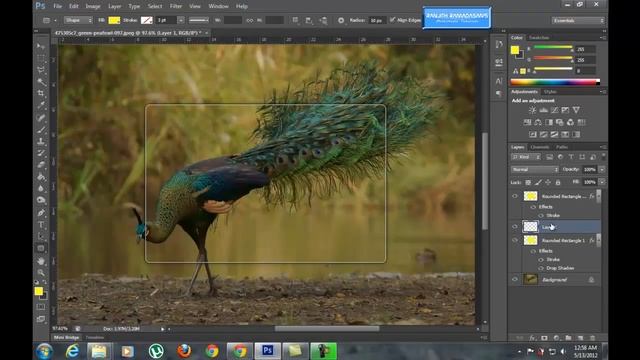Delete layer with trash icon
The height and width of the screenshot is (360, 640).
click(x=592, y=338)
